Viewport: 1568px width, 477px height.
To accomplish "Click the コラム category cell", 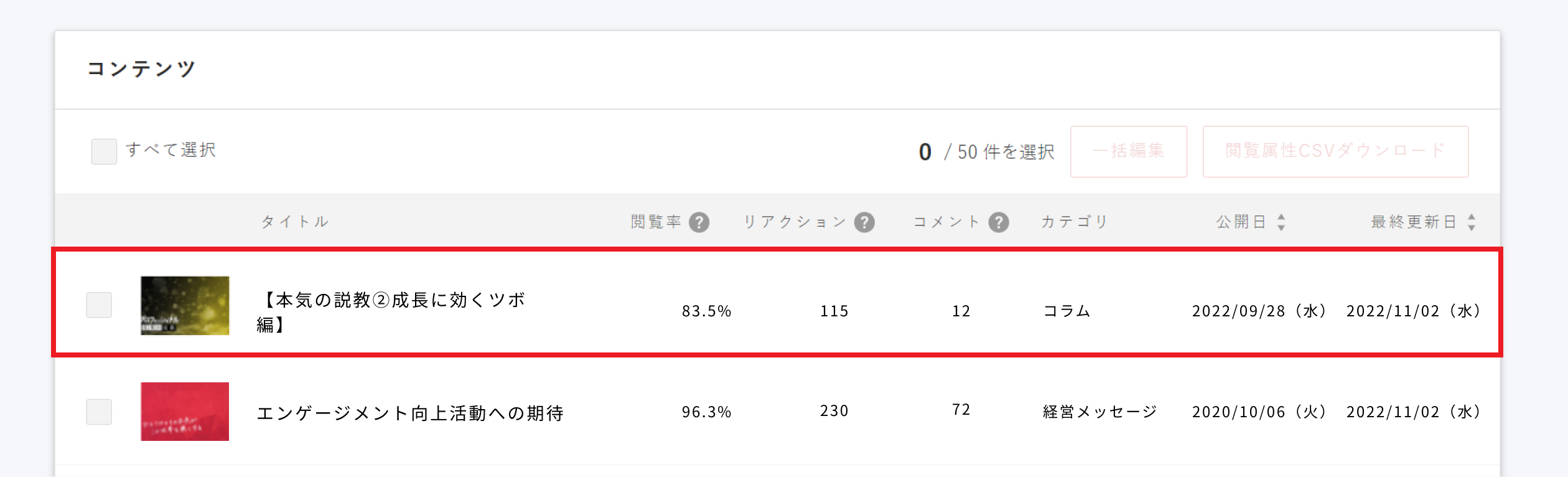I will pyautogui.click(x=1066, y=311).
